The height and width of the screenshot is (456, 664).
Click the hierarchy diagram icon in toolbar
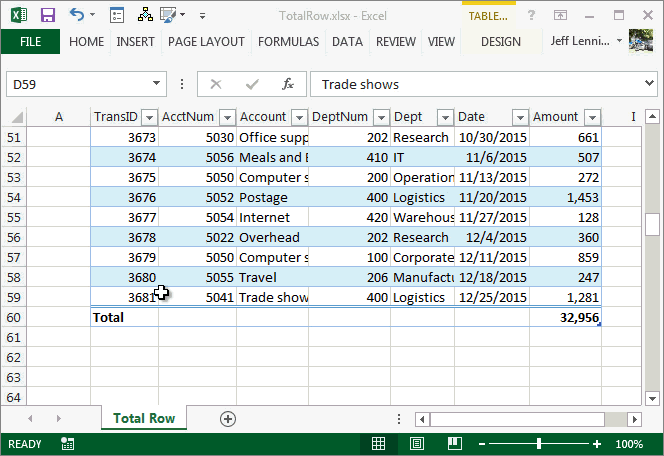[145, 15]
